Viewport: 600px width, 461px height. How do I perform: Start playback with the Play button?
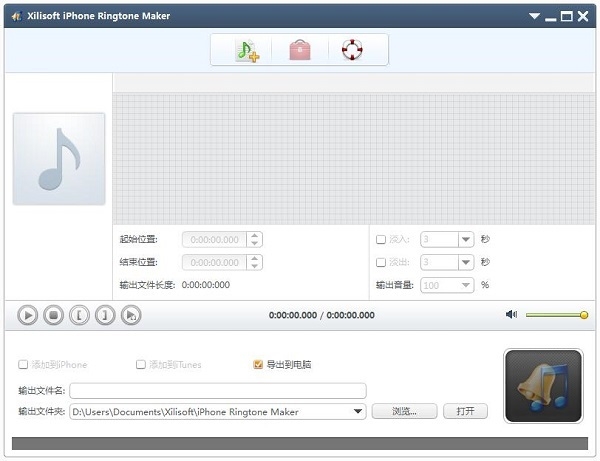click(x=28, y=315)
